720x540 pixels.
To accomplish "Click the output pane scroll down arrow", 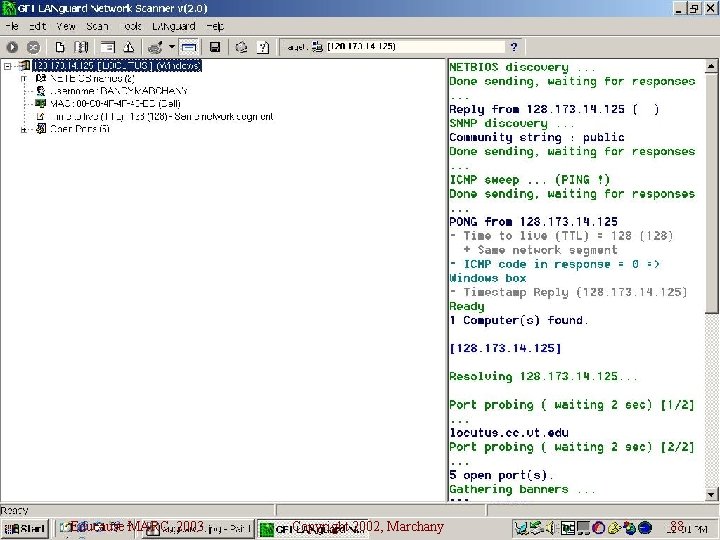I will (x=711, y=495).
